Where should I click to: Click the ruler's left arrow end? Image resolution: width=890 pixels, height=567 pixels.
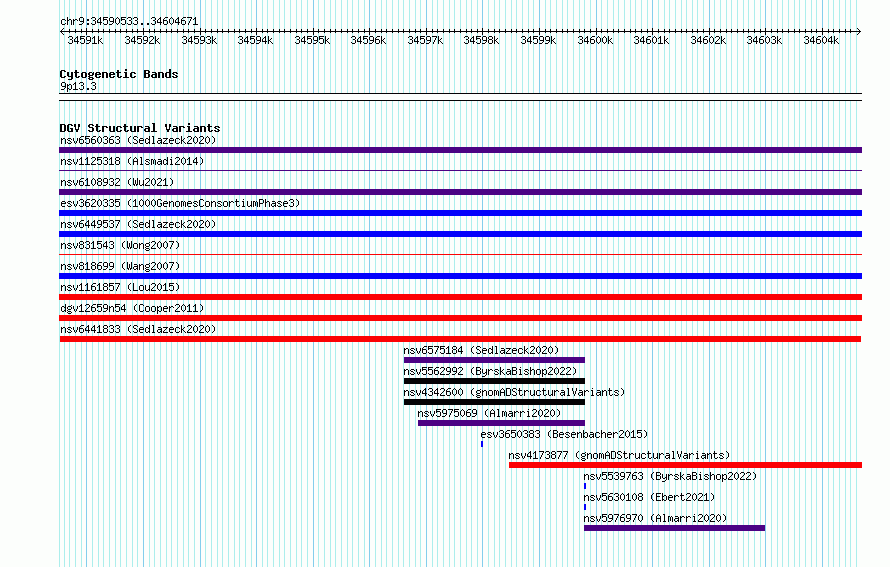click(x=62, y=32)
